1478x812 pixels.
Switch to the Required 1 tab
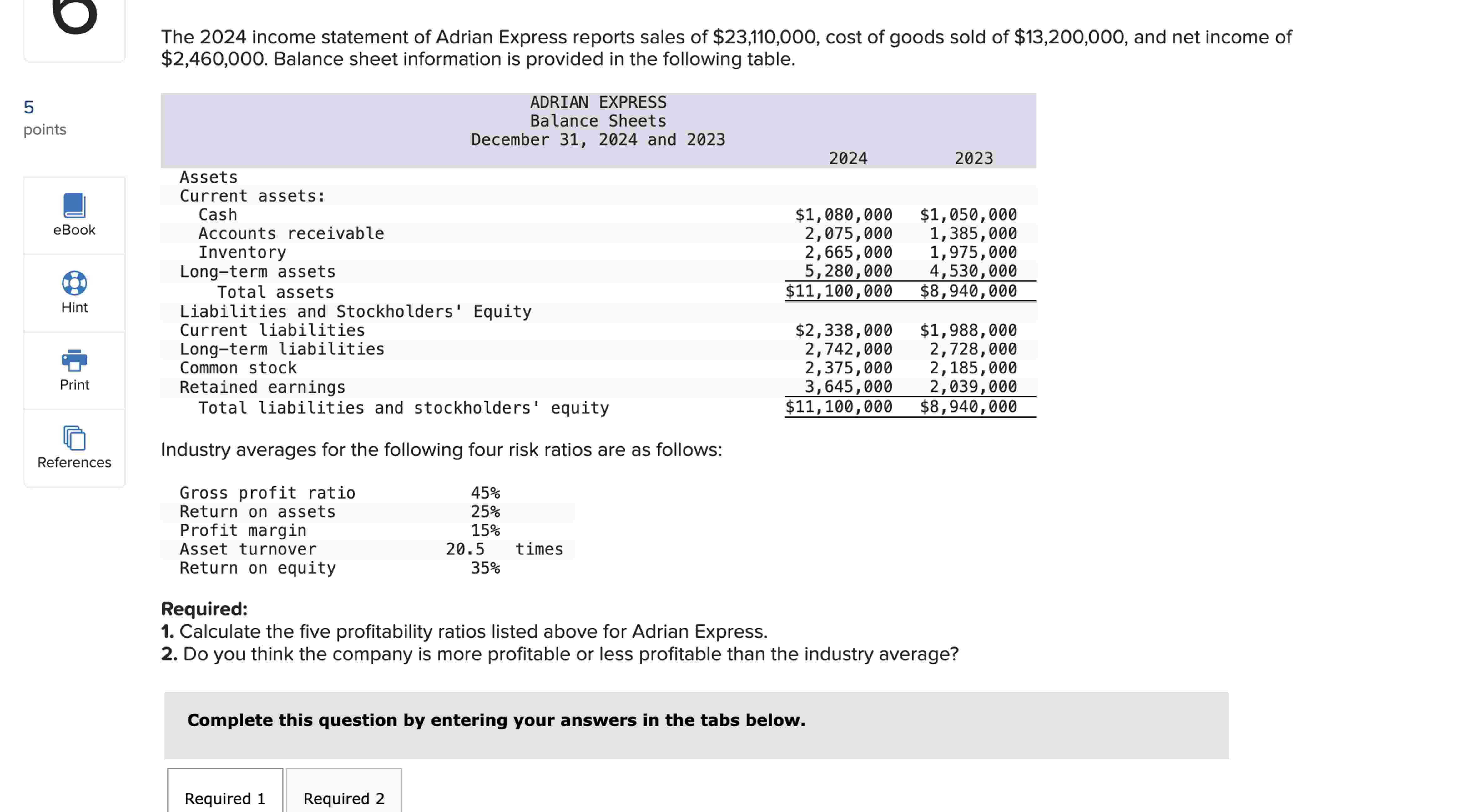225,798
